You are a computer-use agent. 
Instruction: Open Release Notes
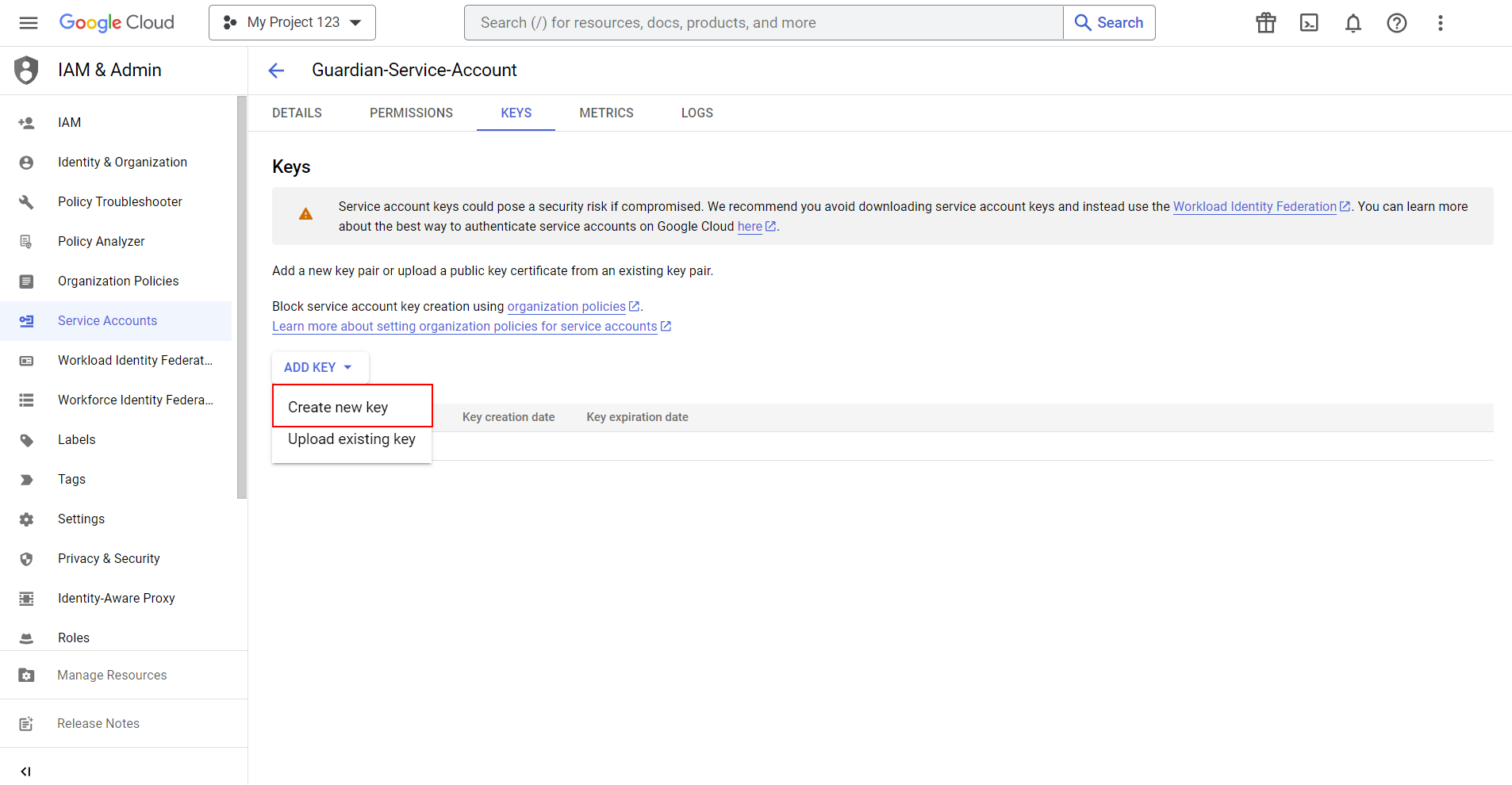[x=124, y=724]
